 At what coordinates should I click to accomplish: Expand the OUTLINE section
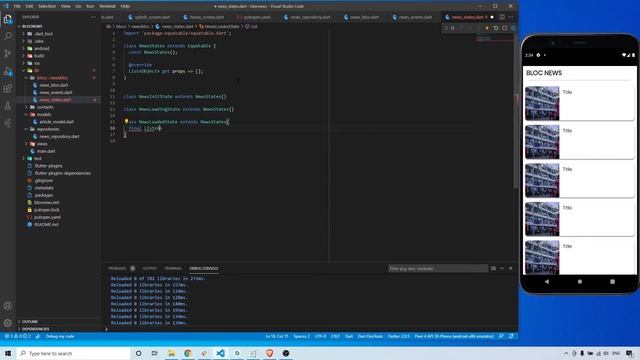(30, 322)
